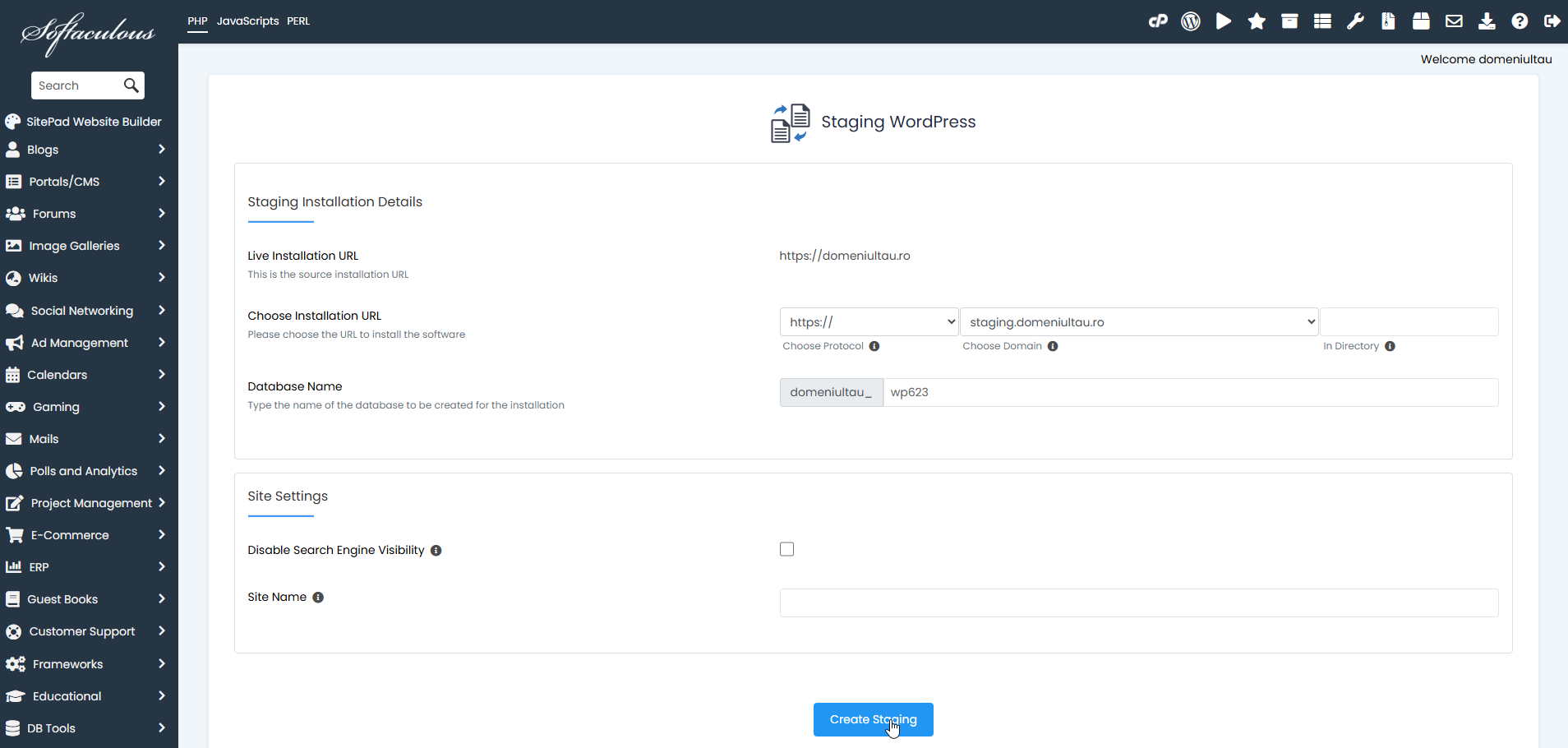Click the download (import) icon in the top bar
The width and height of the screenshot is (1568, 748).
click(1487, 21)
